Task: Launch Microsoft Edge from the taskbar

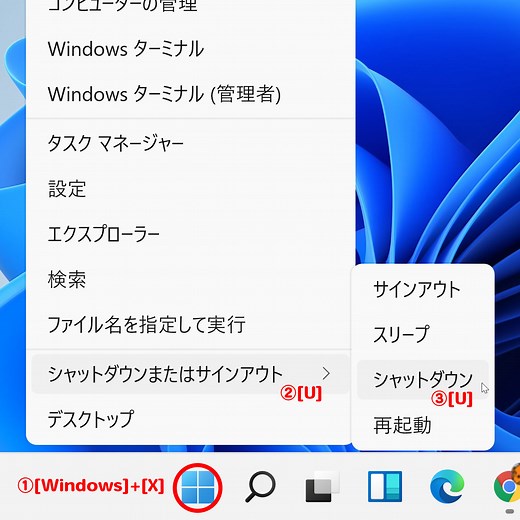Action: coord(447,487)
